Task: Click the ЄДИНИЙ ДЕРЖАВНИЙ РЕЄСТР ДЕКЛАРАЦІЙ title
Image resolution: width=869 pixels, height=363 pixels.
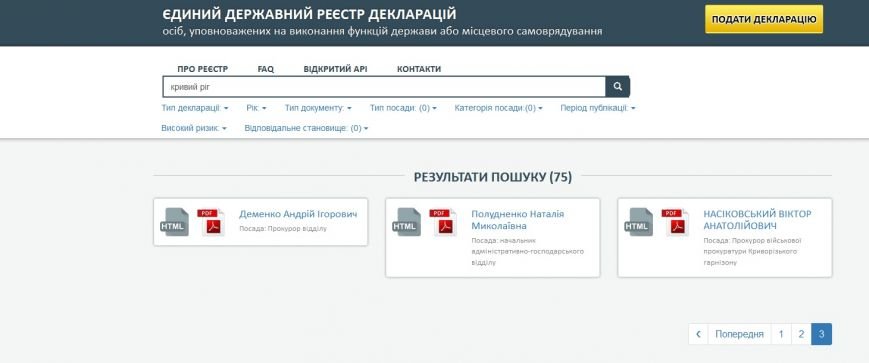Action: (x=310, y=14)
